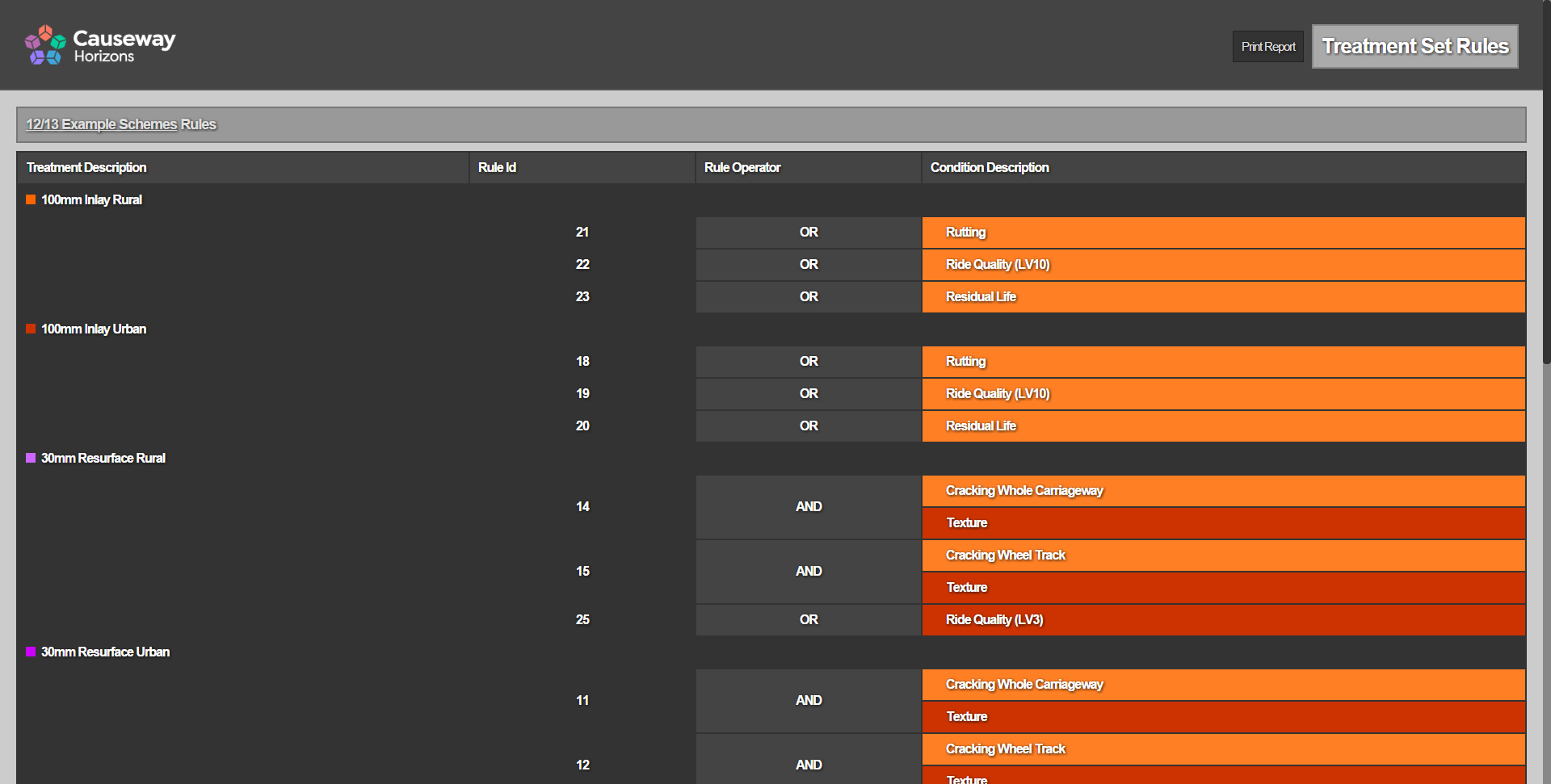The image size is (1551, 784).
Task: Click the 30mm Resurface Urban treatment label
Action: point(105,652)
